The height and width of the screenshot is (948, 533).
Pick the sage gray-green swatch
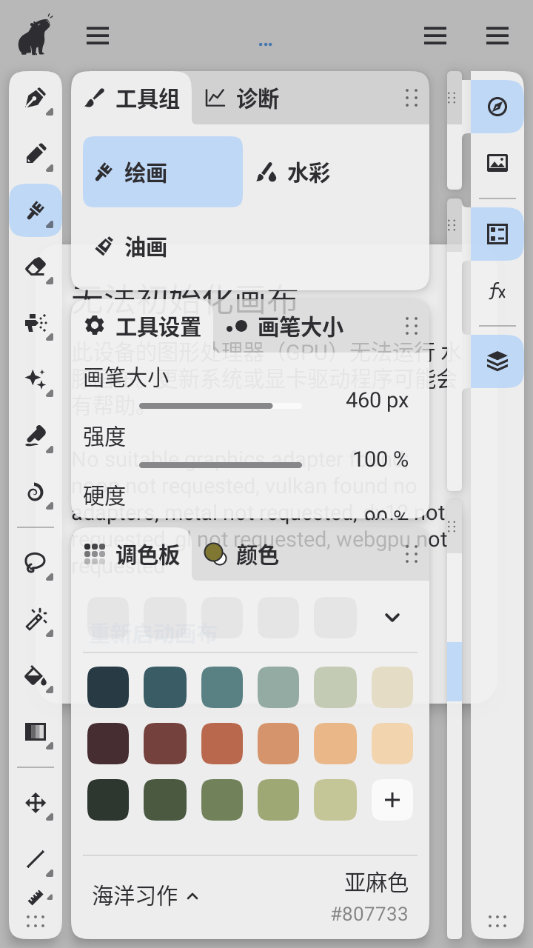coord(279,687)
